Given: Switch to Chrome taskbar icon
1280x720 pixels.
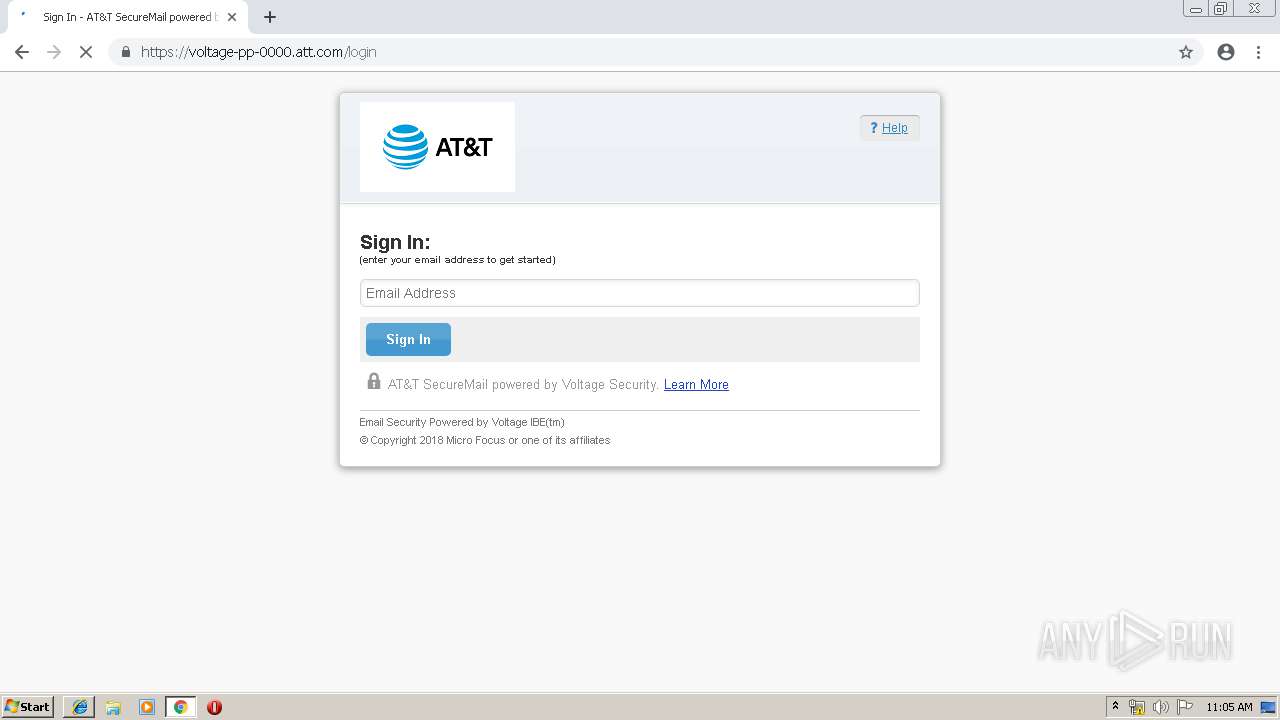Looking at the screenshot, I should pos(181,707).
